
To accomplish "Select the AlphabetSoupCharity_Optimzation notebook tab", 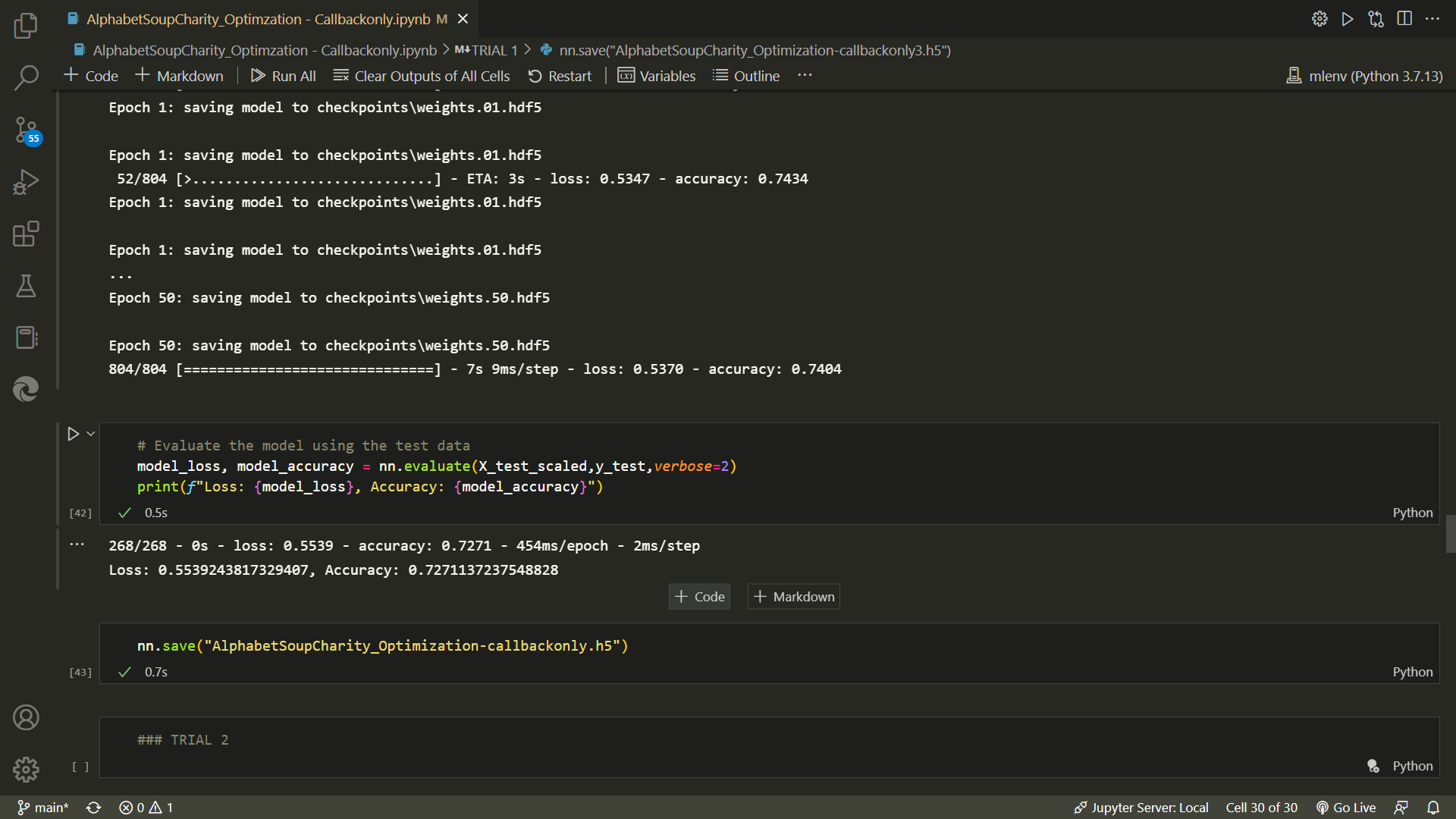I will click(258, 19).
